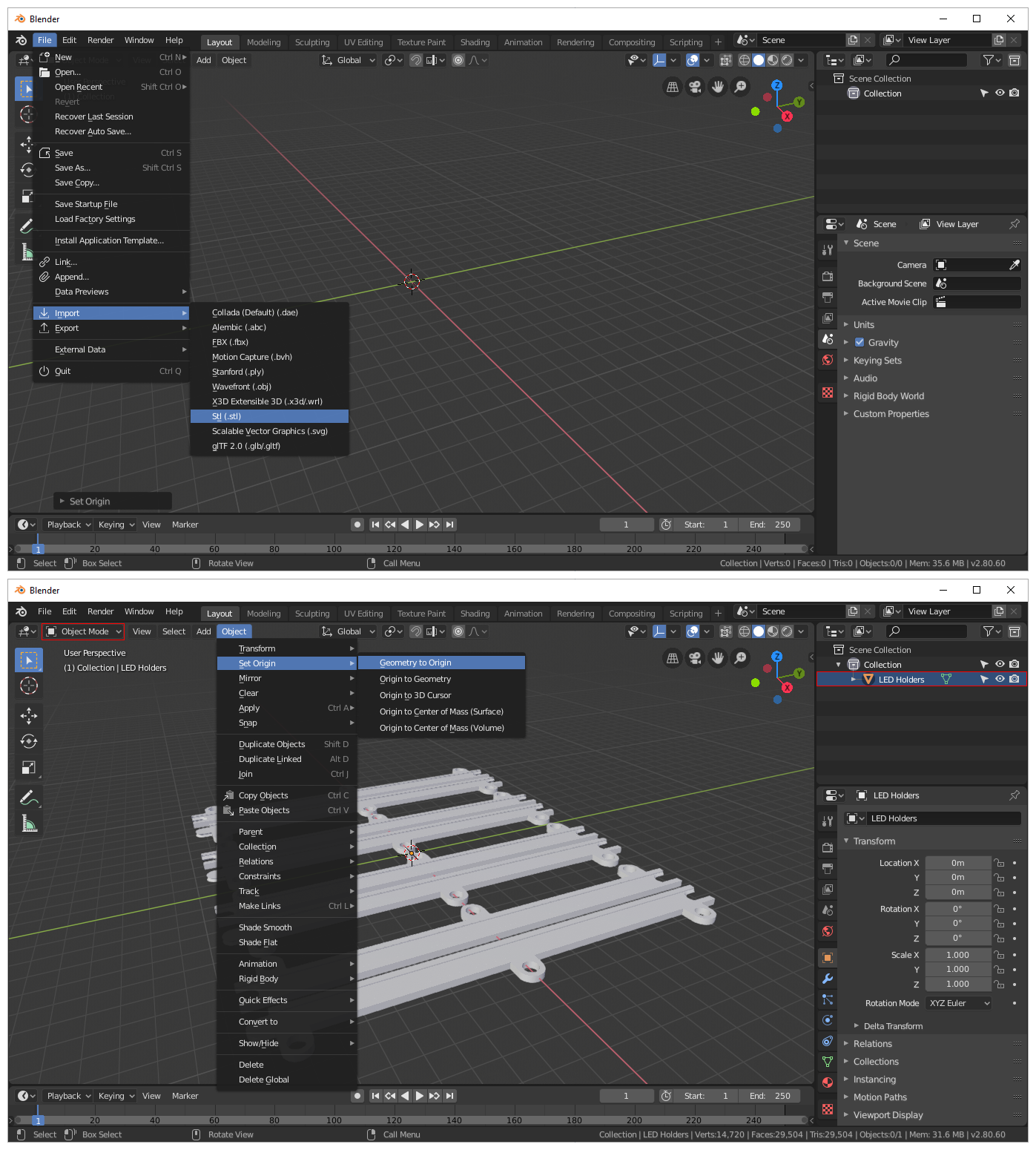
Task: Toggle Location X lock in bottom window
Action: coord(1000,863)
